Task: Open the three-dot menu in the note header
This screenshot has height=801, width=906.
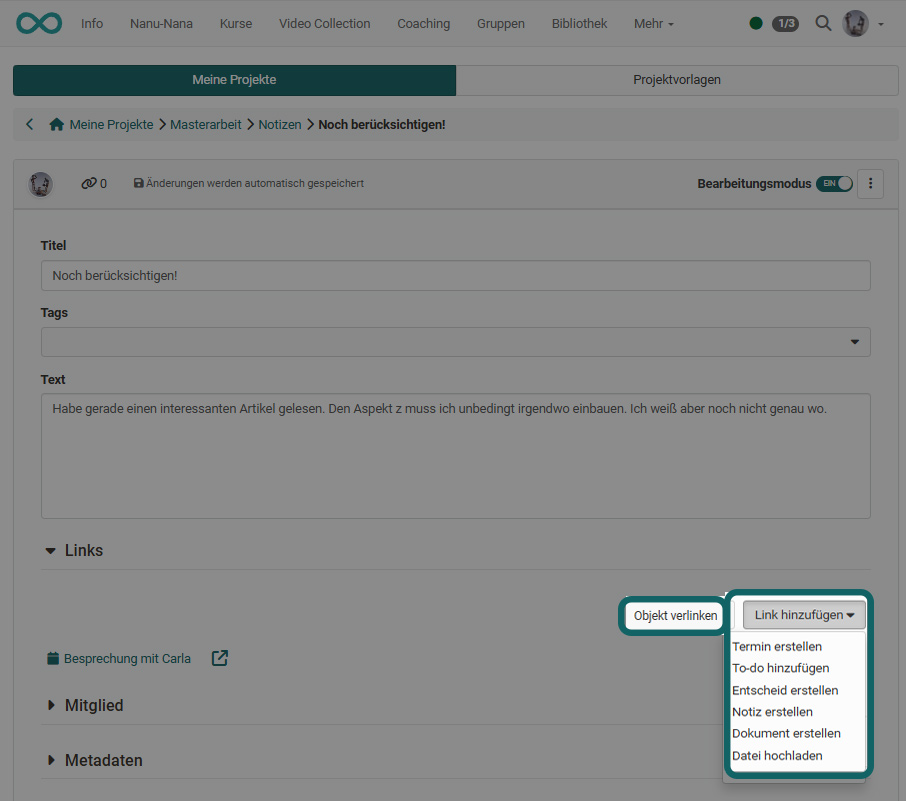Action: click(870, 184)
